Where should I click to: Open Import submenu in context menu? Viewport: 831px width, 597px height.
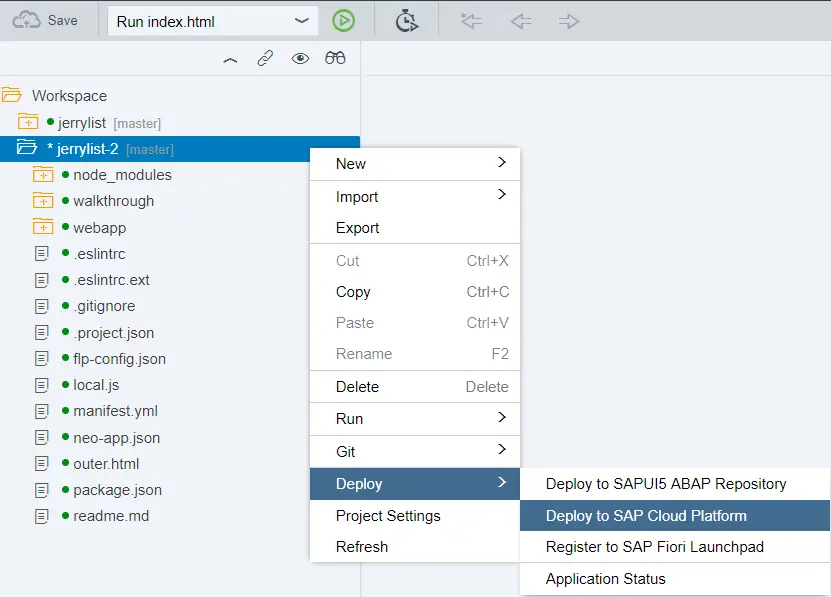414,197
